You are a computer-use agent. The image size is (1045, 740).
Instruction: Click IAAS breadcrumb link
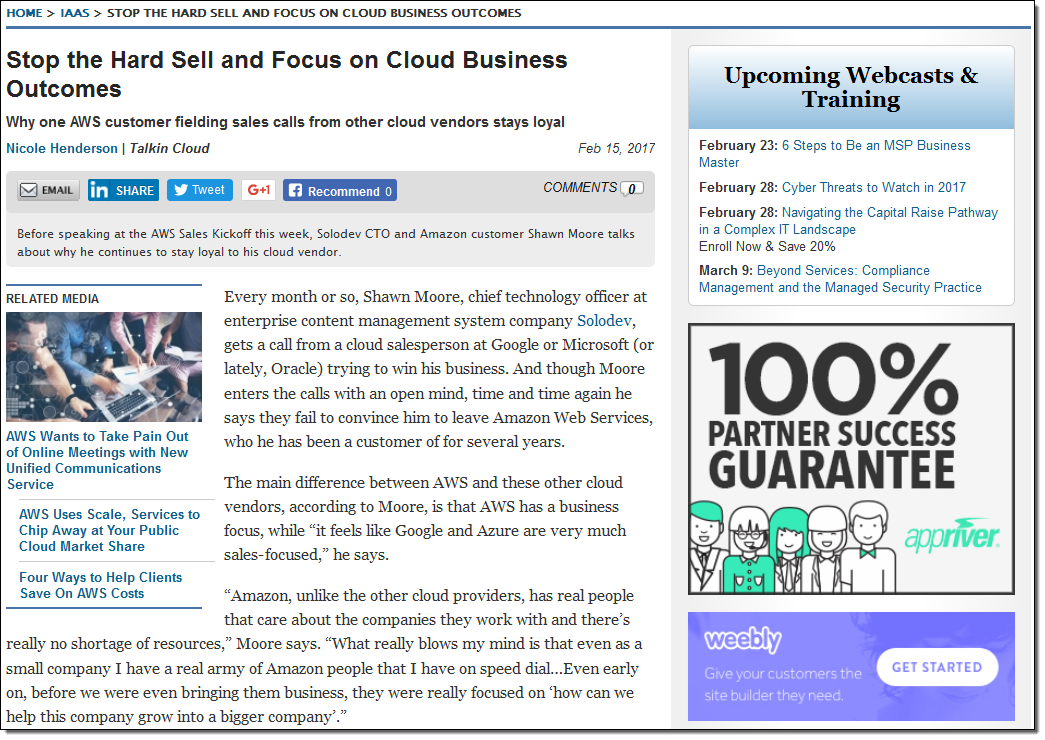pos(75,13)
